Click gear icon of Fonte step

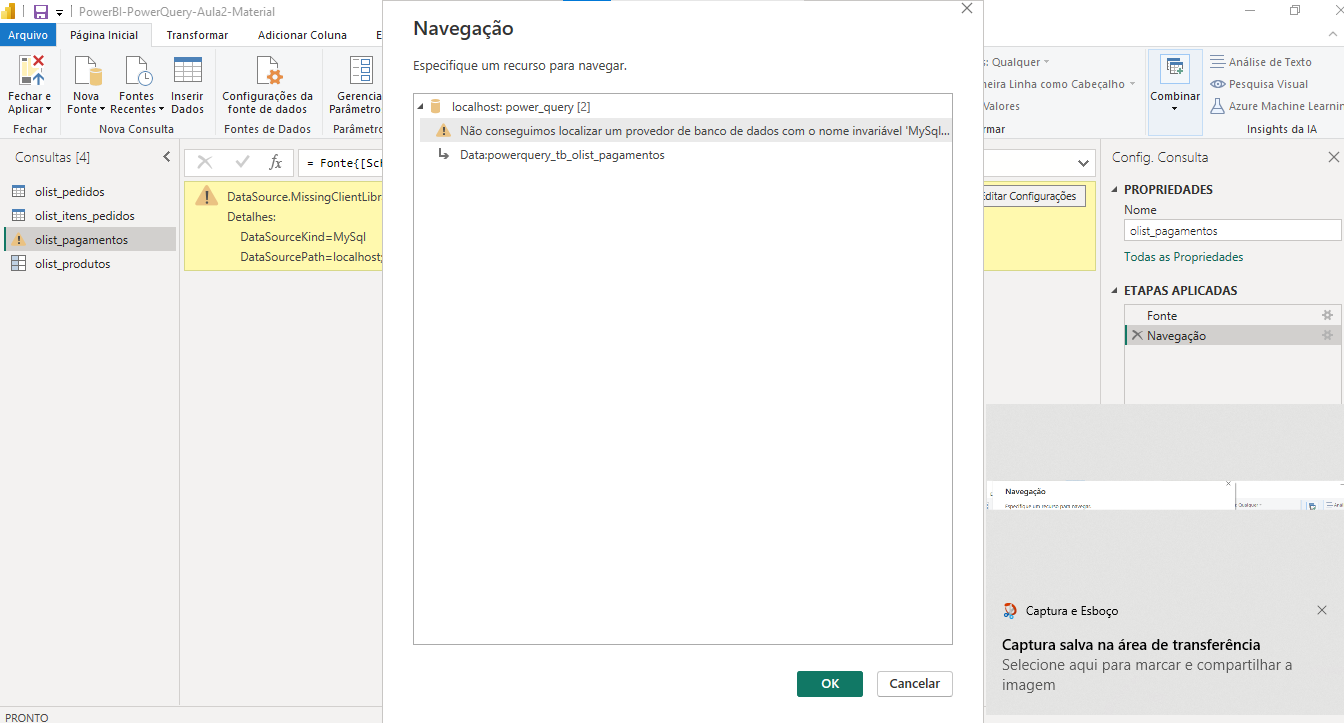[x=1328, y=315]
